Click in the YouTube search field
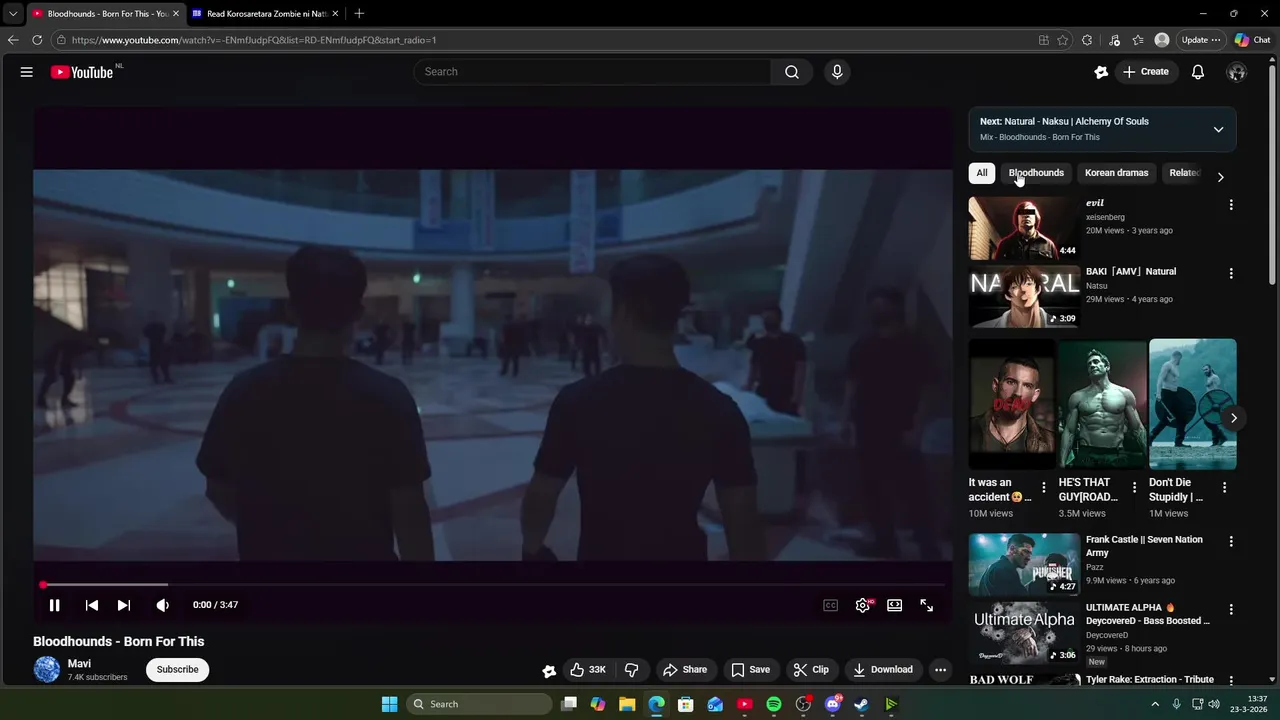This screenshot has width=1280, height=720. (x=592, y=72)
